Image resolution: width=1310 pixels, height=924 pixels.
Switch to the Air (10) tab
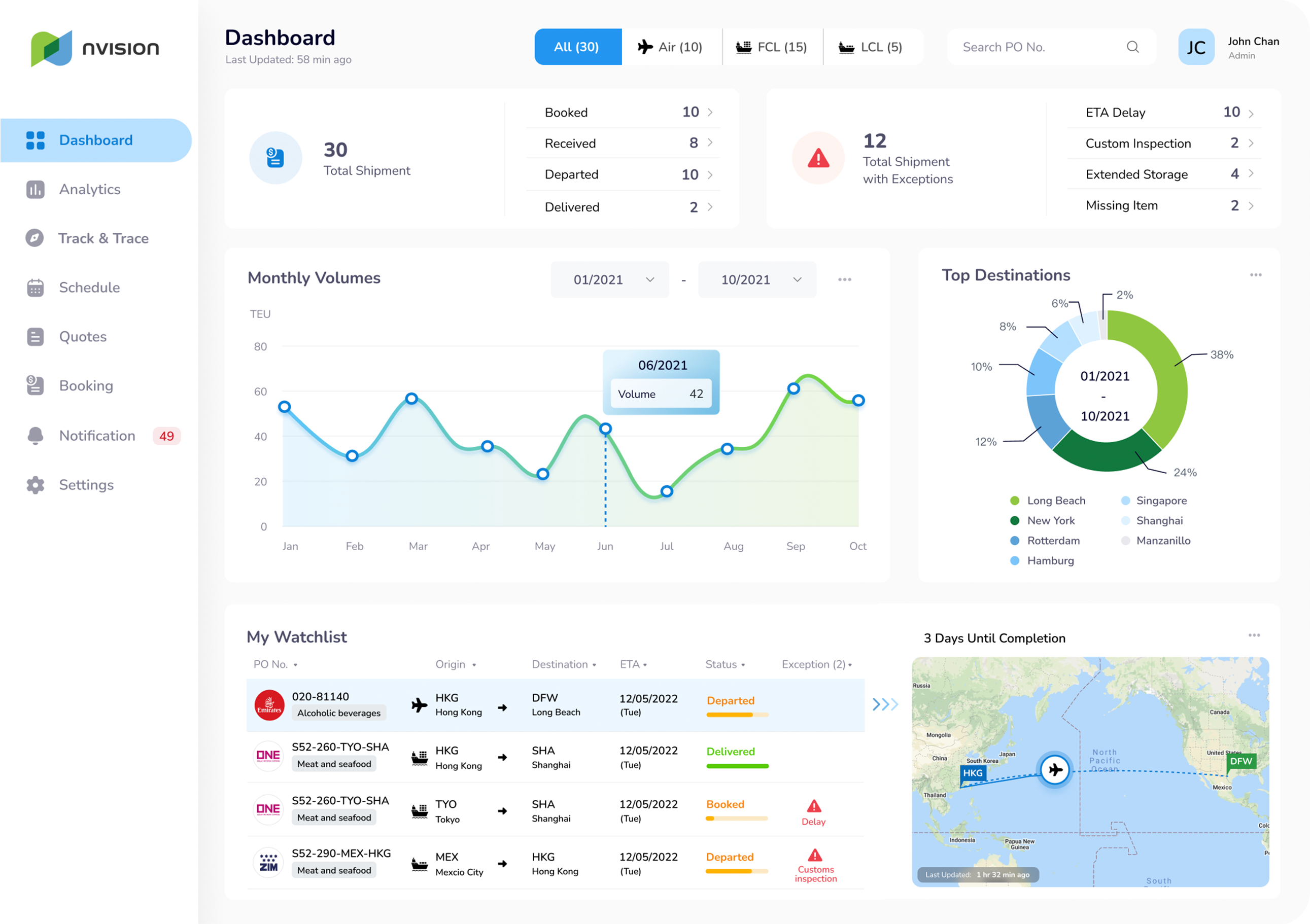671,47
